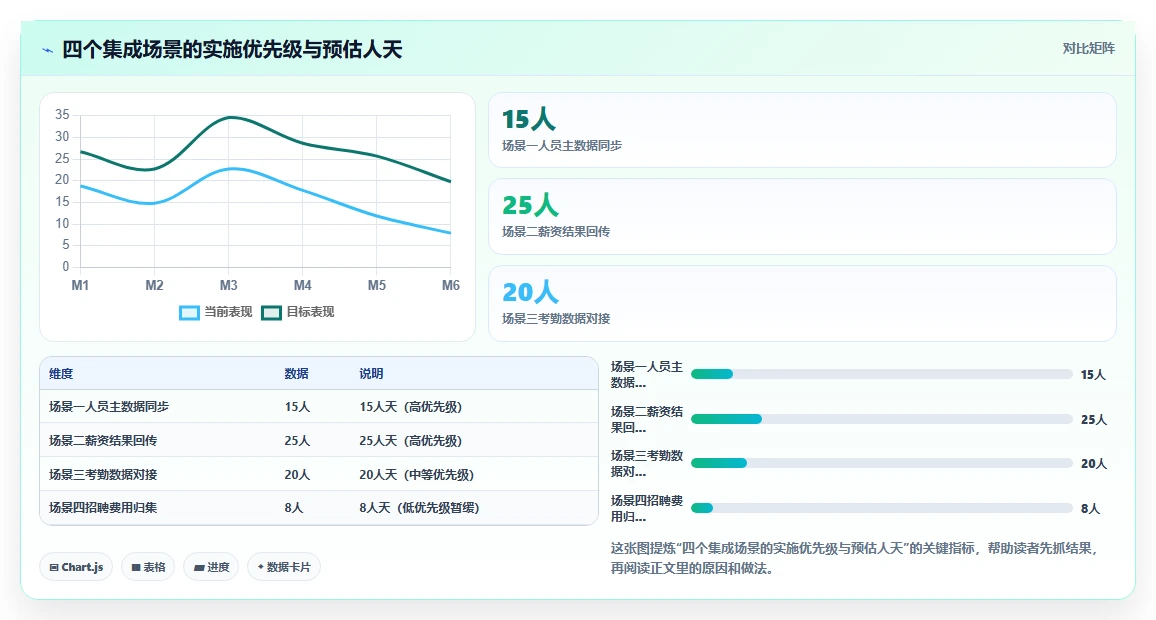Click the 25人 场景二薪资结果回传 card
This screenshot has height=620, width=1156.
point(802,216)
